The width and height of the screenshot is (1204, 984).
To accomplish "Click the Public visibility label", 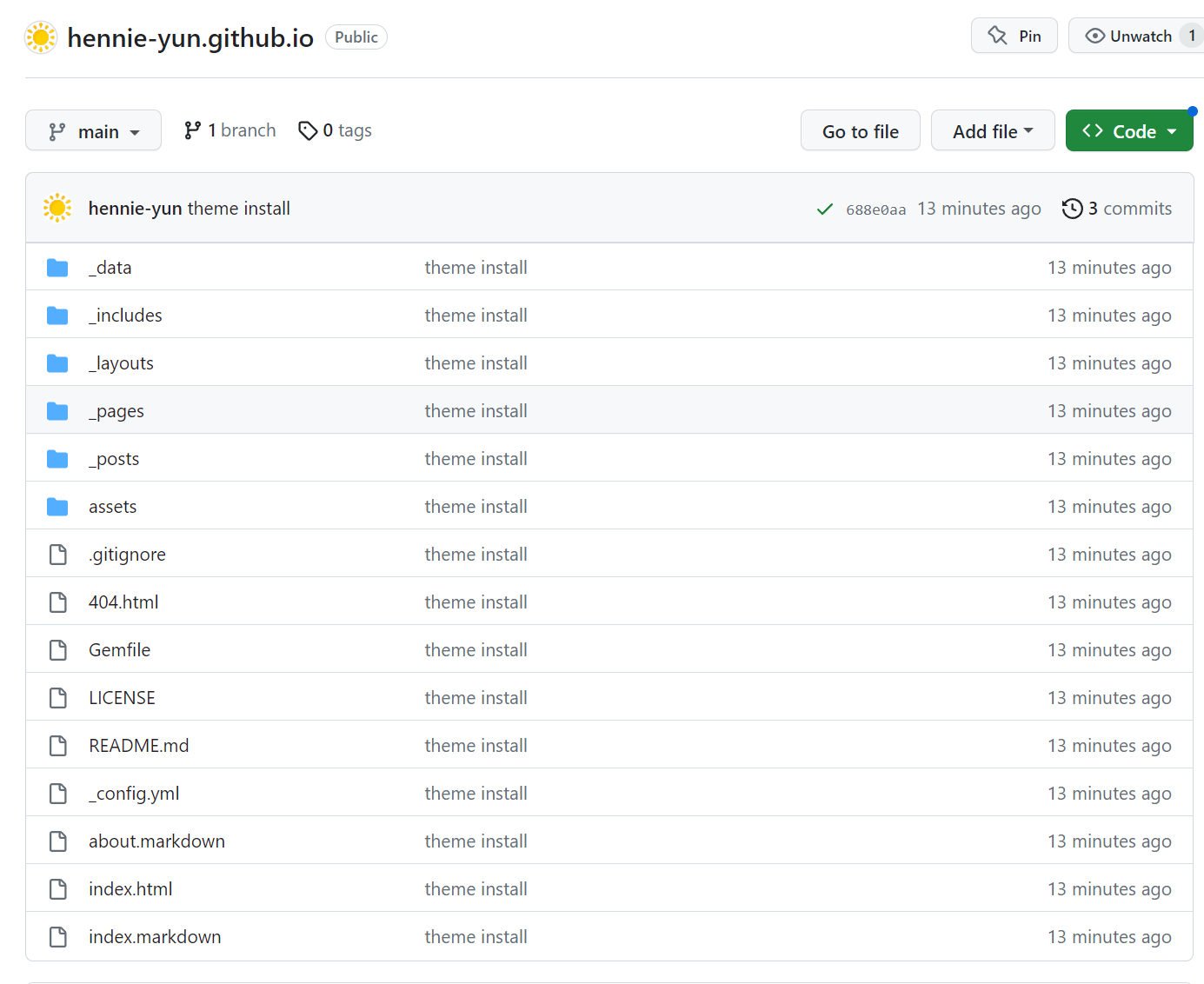I will [356, 37].
